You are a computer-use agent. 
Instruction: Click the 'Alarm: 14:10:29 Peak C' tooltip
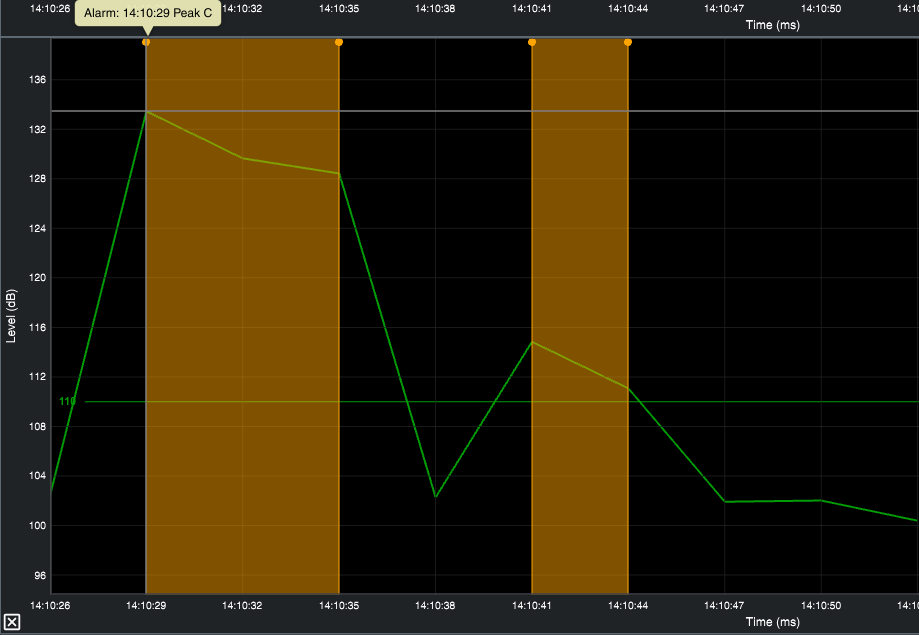coord(148,13)
